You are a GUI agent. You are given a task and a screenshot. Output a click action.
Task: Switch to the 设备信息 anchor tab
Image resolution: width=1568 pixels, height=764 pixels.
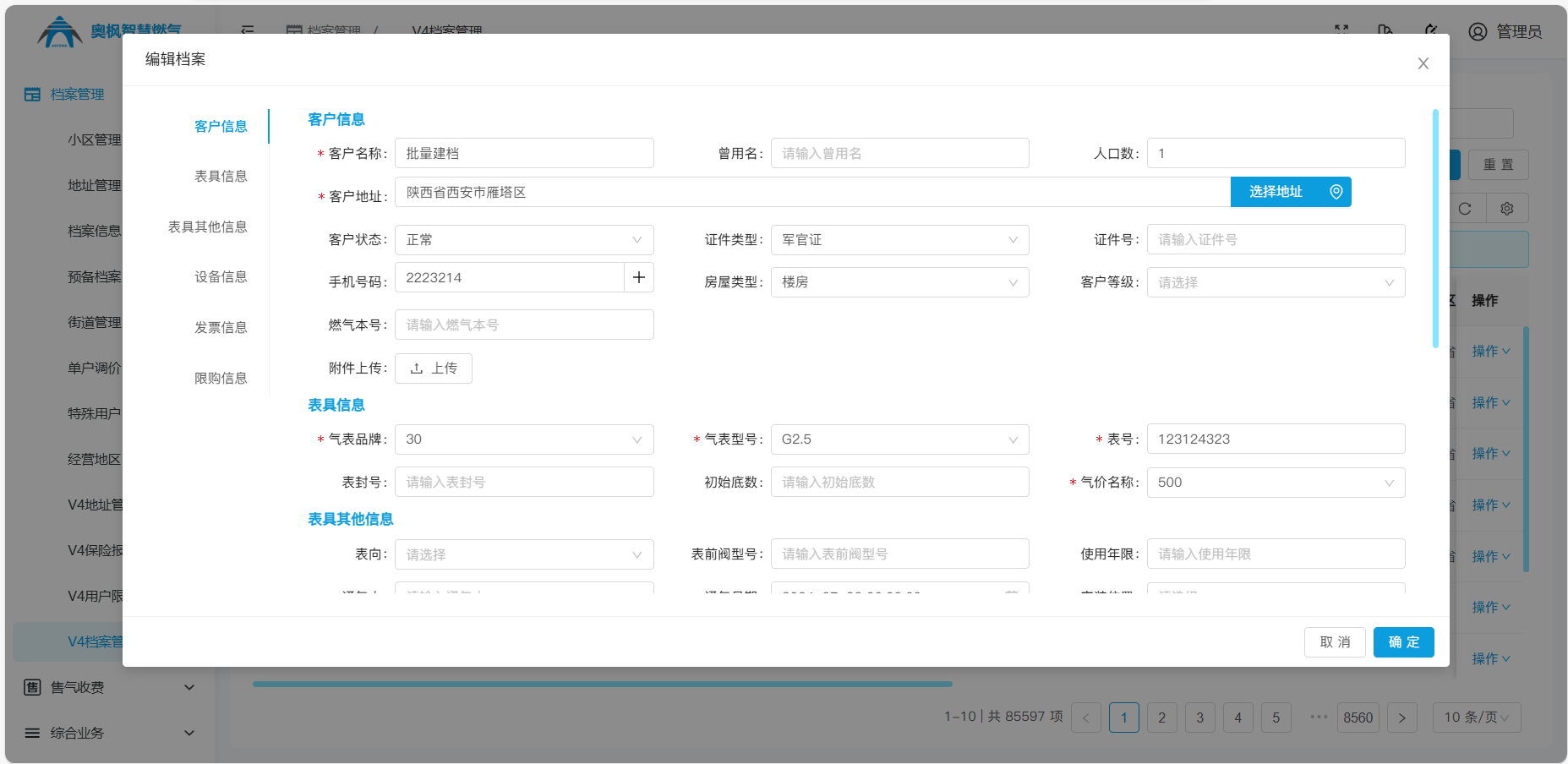point(221,276)
